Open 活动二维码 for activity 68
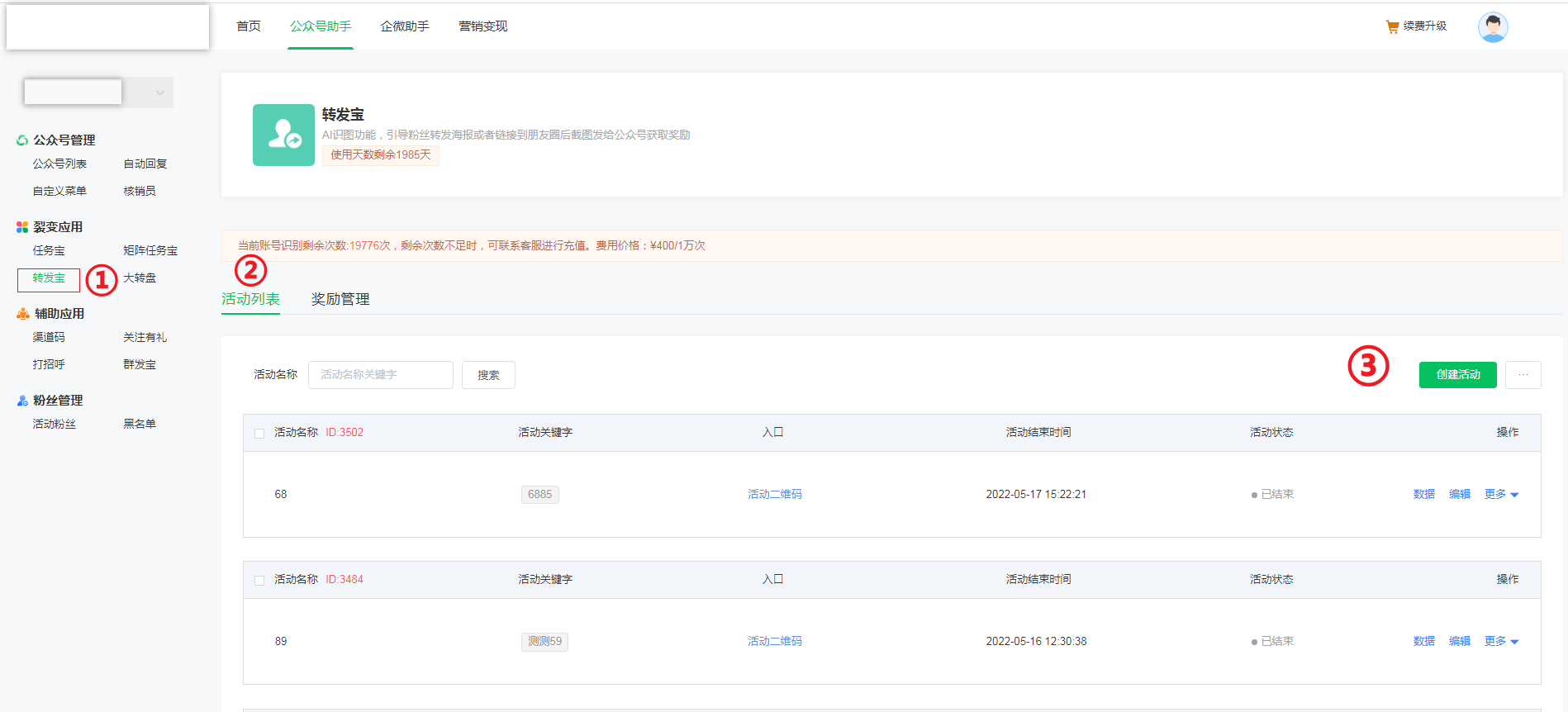The width and height of the screenshot is (1568, 712). point(775,494)
